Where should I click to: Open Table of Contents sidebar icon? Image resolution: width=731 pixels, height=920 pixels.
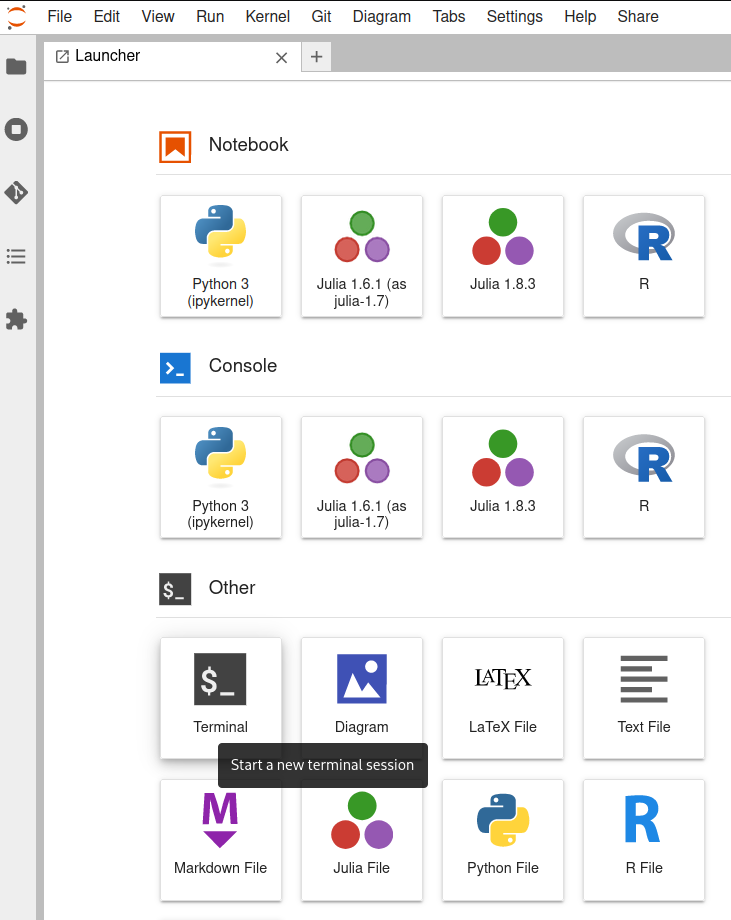16,256
